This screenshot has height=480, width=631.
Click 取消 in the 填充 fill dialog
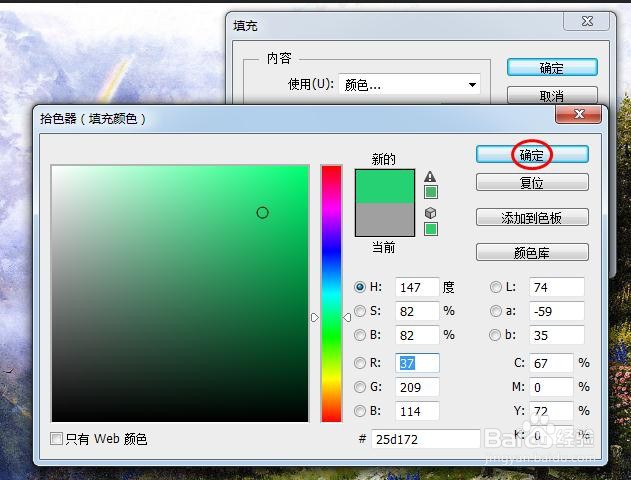tap(552, 96)
